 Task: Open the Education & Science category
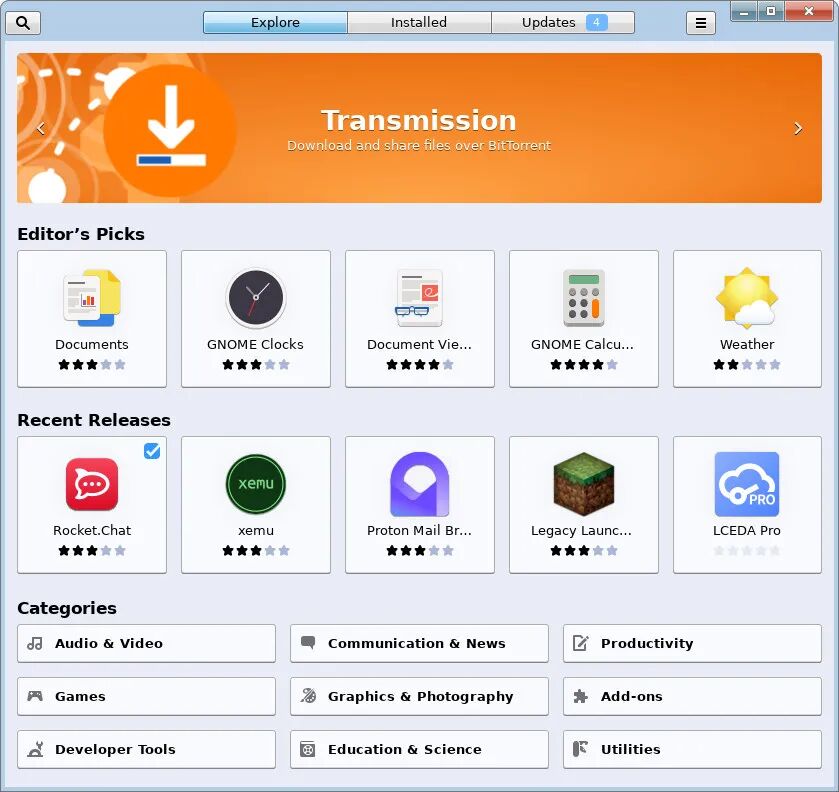[x=420, y=749]
